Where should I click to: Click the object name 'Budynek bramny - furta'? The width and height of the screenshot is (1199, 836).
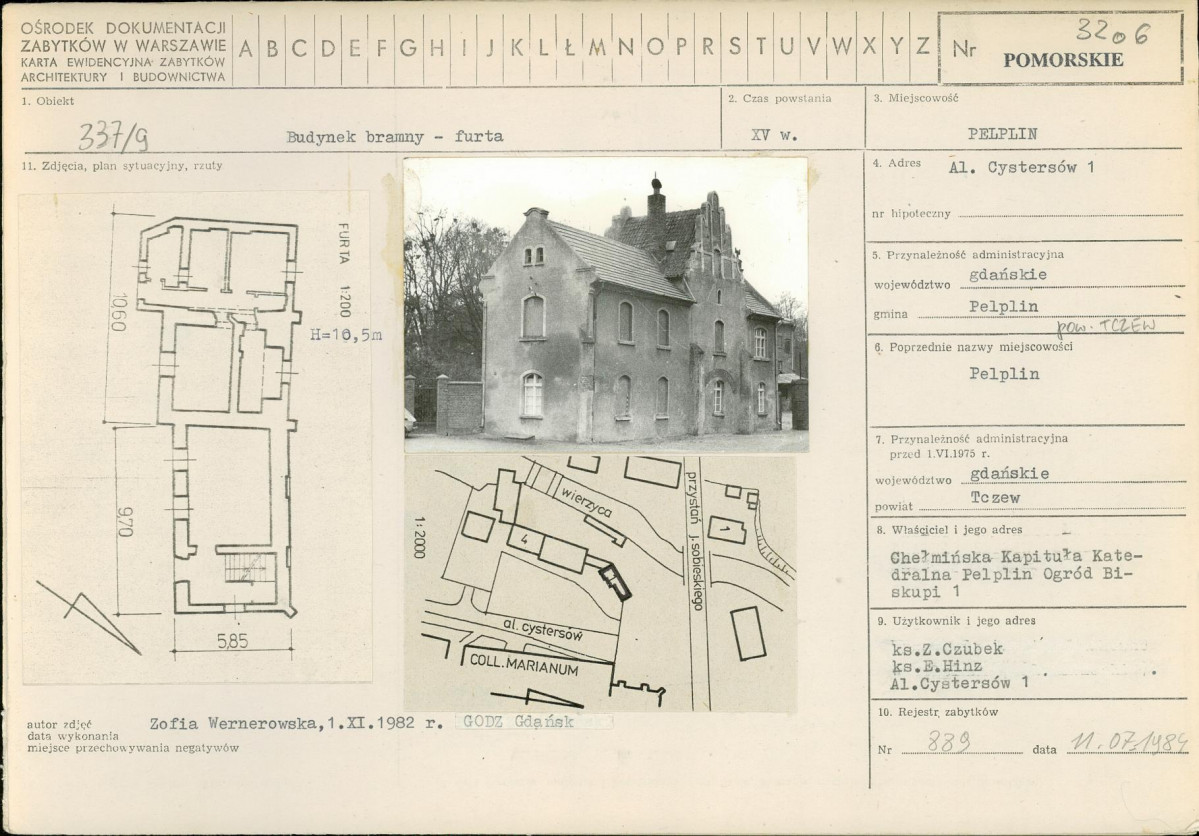[x=394, y=136]
